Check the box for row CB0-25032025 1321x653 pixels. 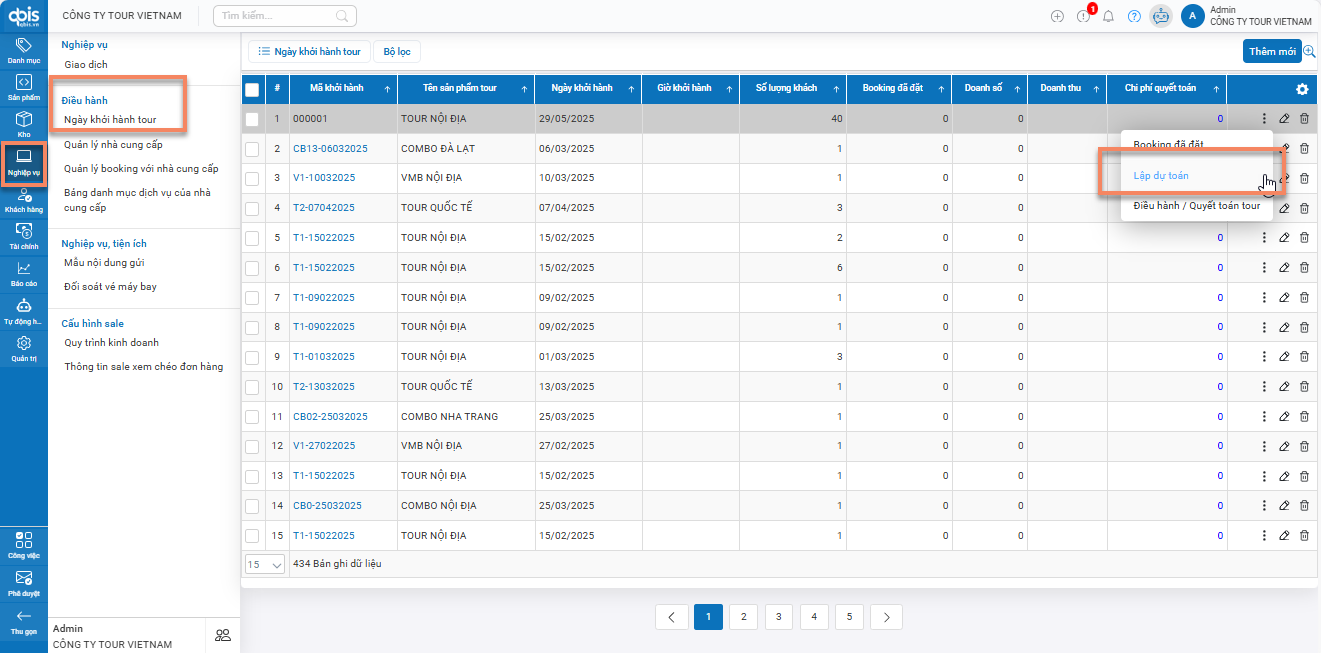[x=252, y=506]
